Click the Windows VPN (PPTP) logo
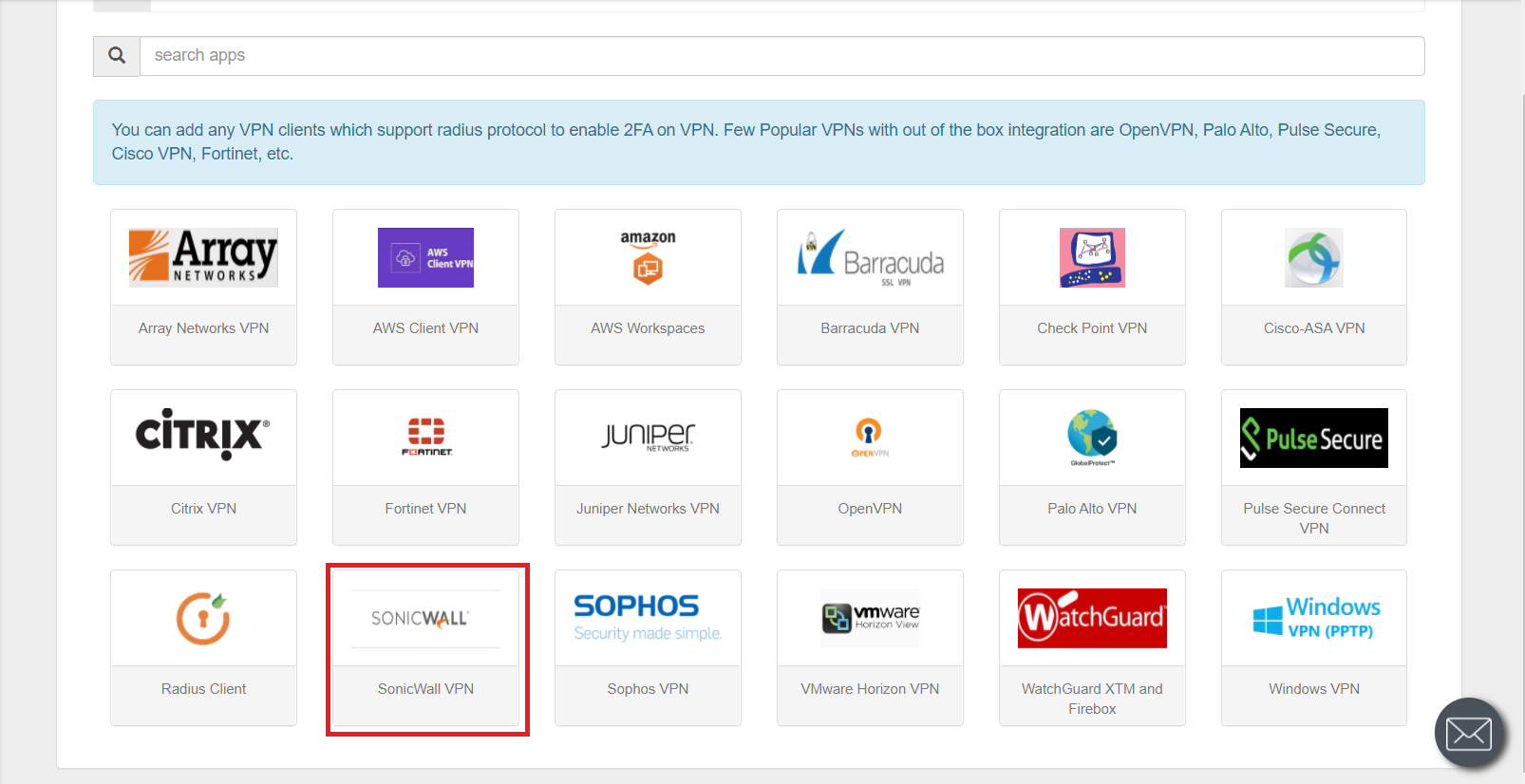1525x784 pixels. tap(1314, 618)
